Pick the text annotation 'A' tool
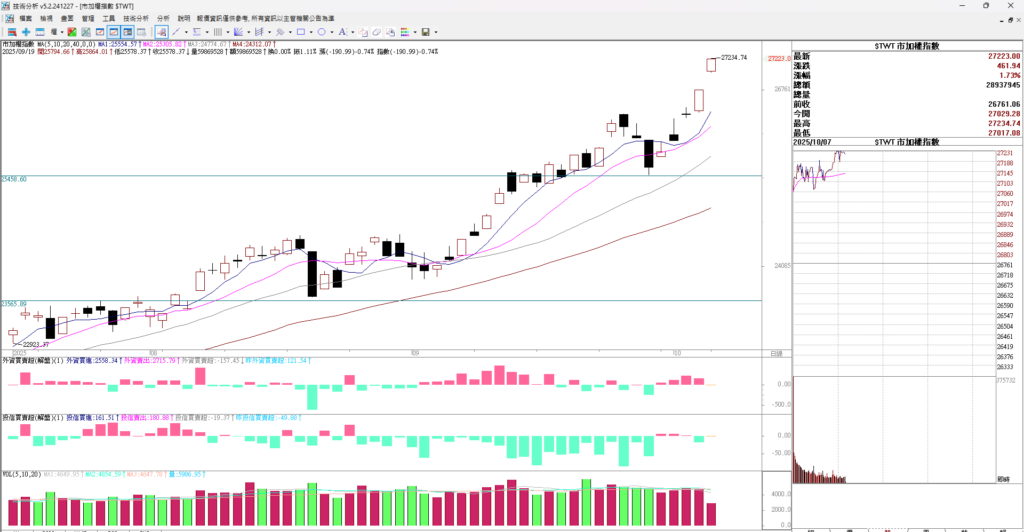 341,32
